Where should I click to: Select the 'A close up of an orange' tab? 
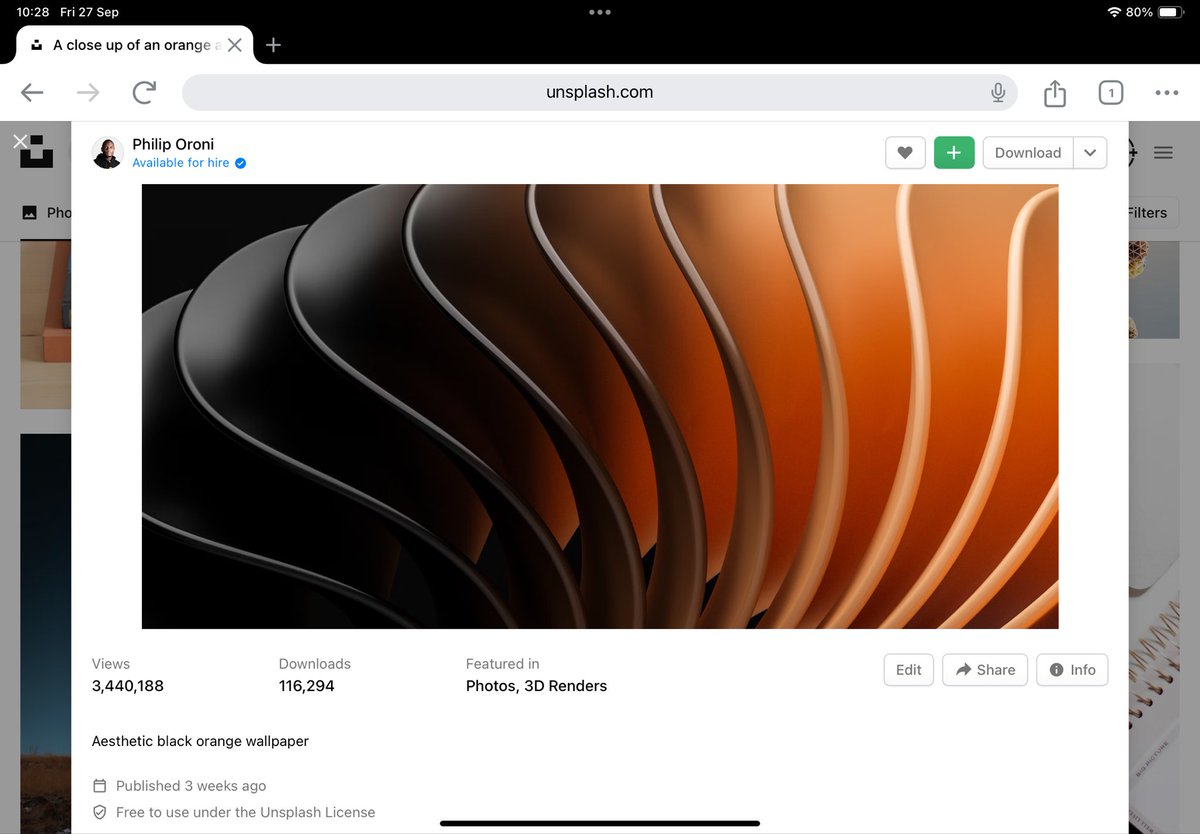pos(134,45)
